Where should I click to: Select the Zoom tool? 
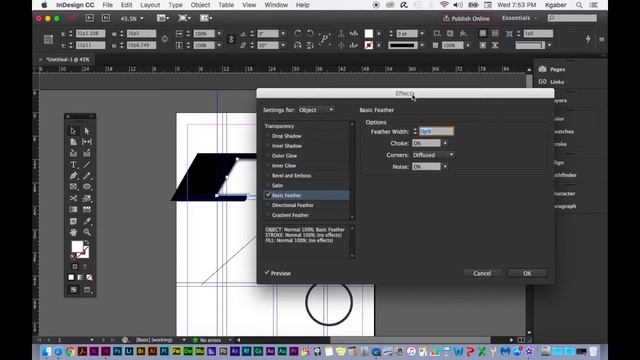pyautogui.click(x=87, y=232)
